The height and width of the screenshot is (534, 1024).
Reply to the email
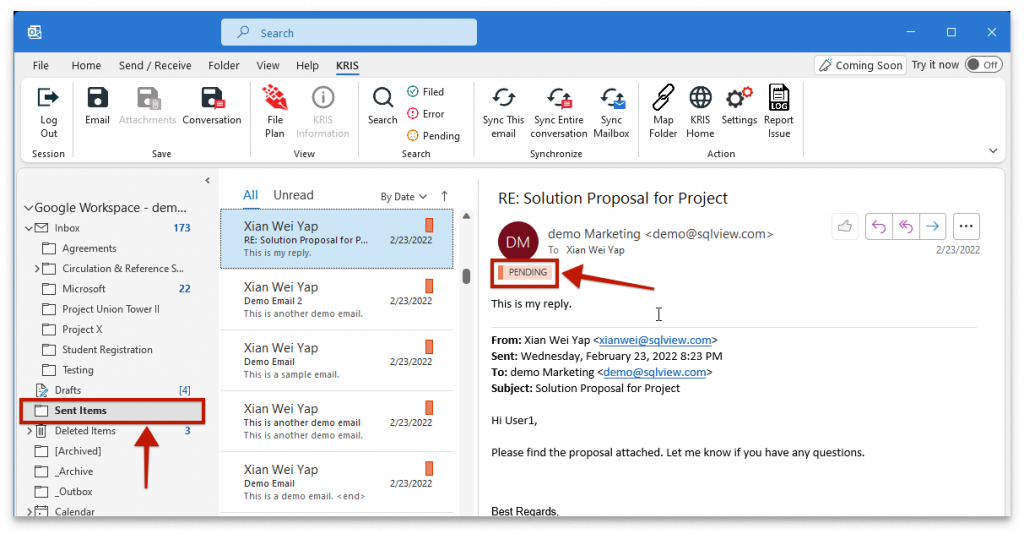pyautogui.click(x=879, y=227)
